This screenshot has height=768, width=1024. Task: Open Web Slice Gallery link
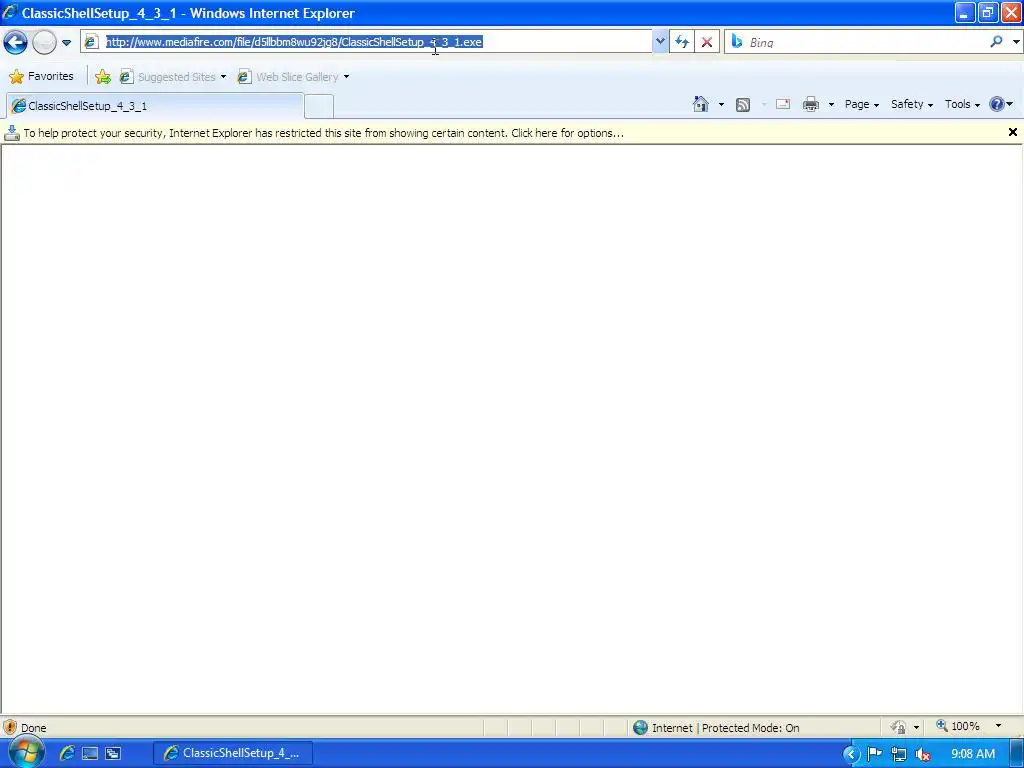point(288,76)
